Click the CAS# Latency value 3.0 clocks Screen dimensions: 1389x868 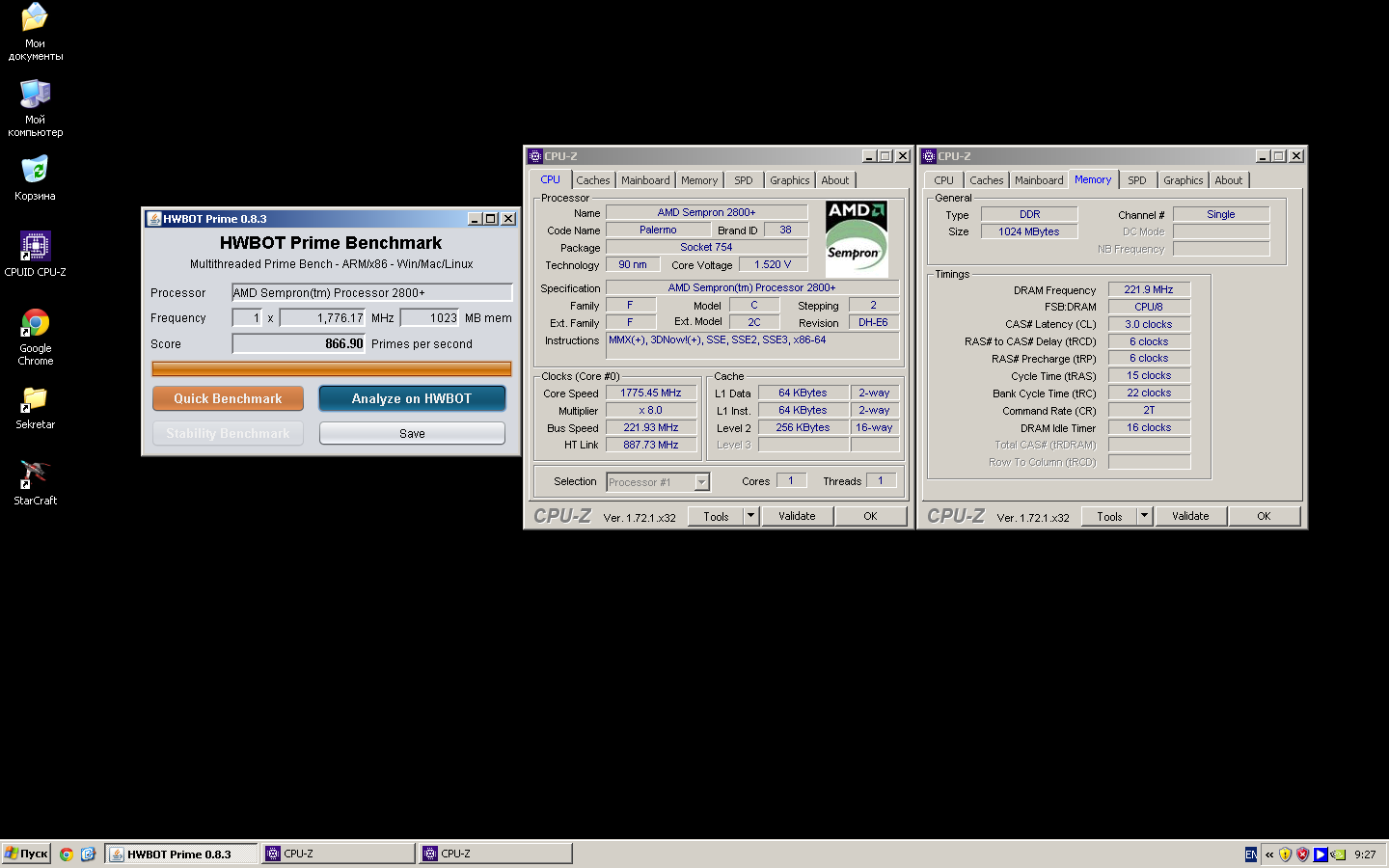[x=1149, y=324]
